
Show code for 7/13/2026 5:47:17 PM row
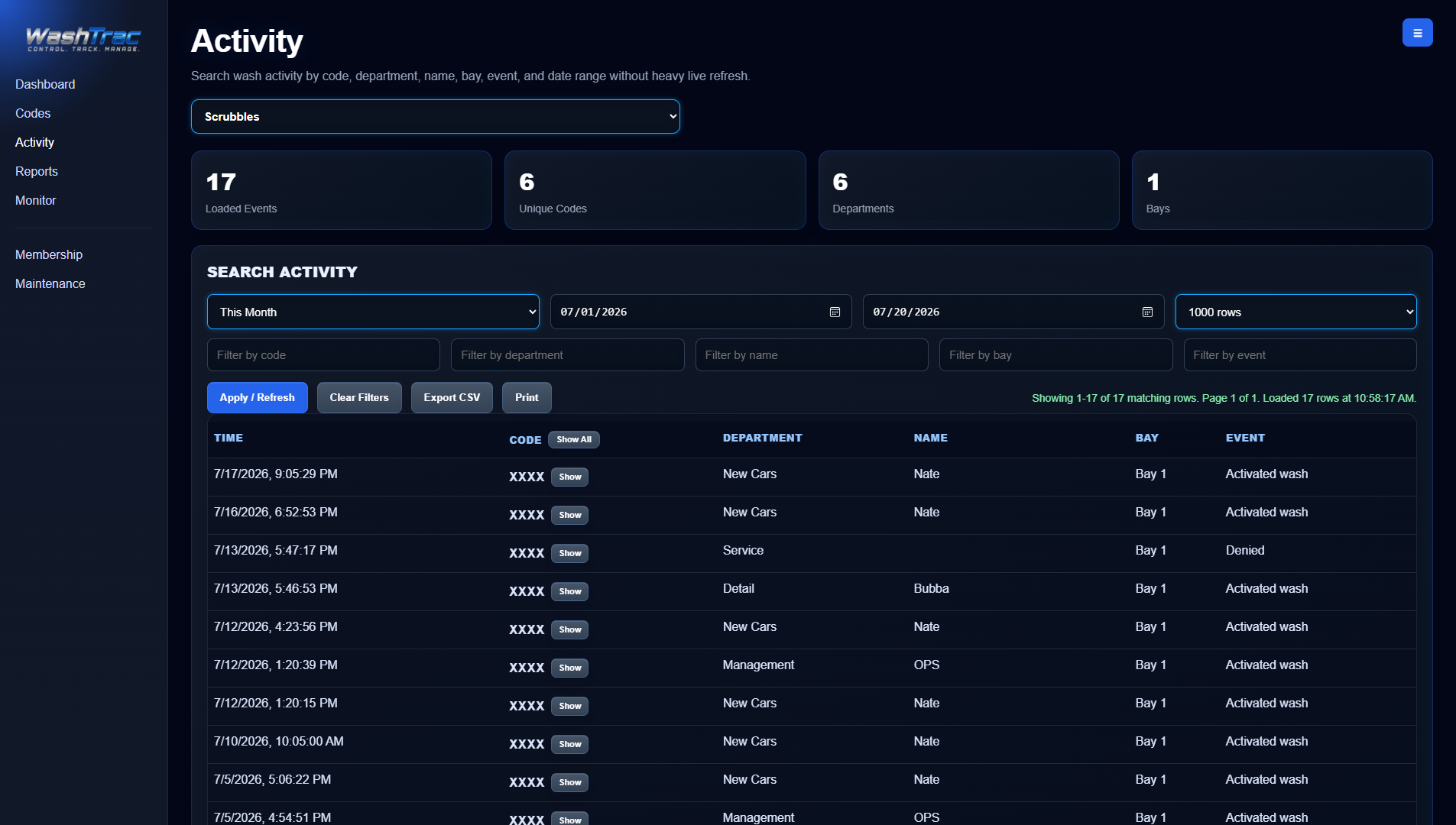(570, 553)
